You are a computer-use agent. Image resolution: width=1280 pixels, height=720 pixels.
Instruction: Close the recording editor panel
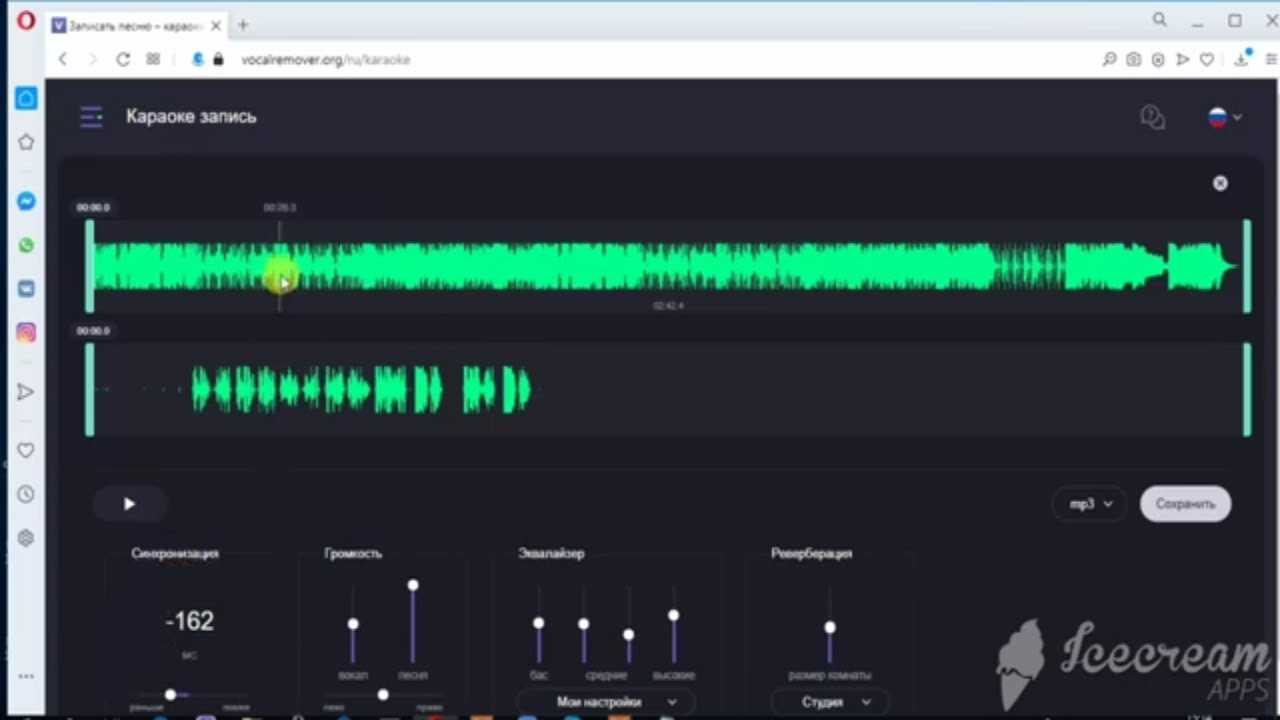[1220, 183]
